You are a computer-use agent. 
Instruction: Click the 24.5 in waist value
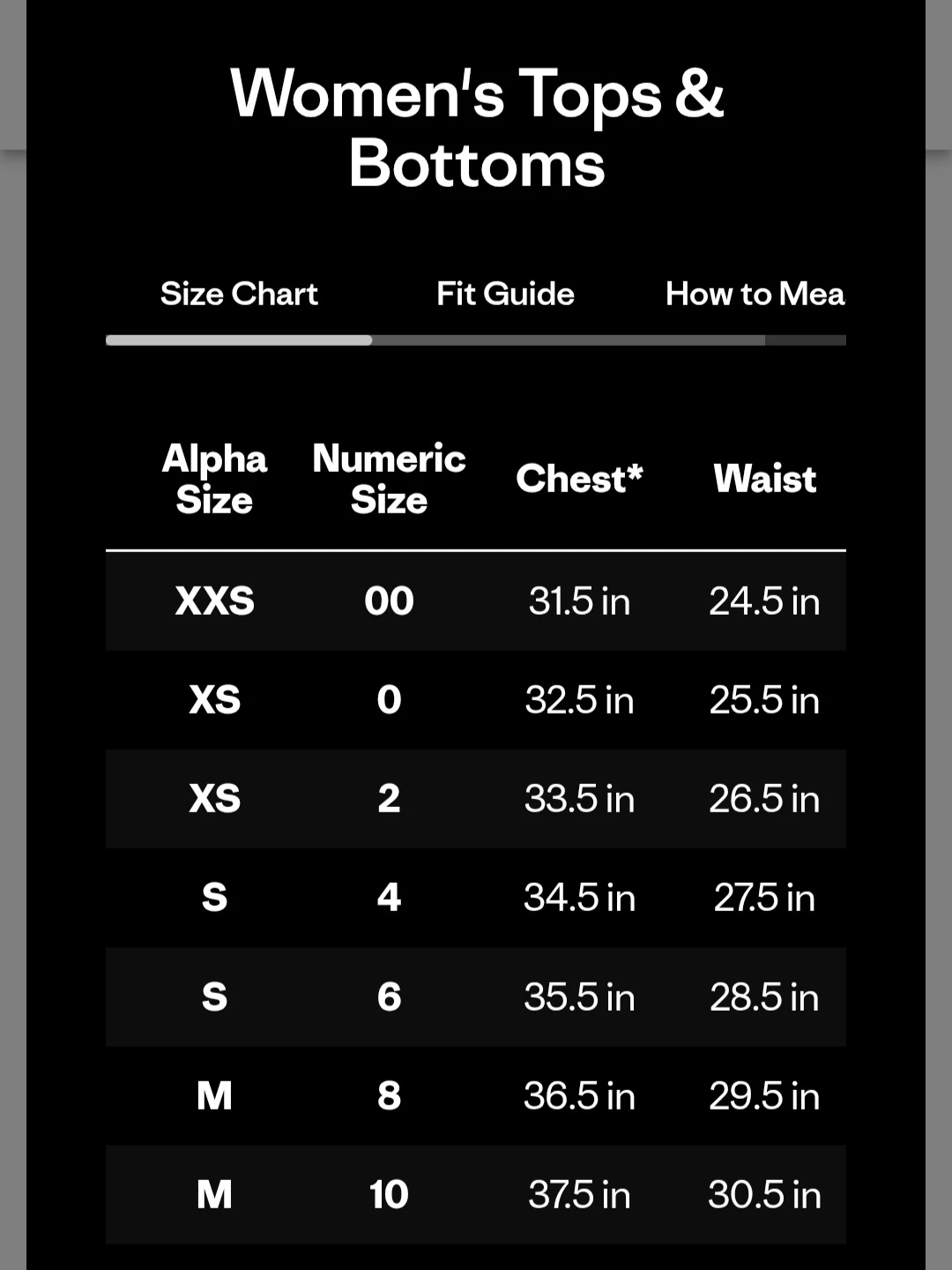point(764,601)
